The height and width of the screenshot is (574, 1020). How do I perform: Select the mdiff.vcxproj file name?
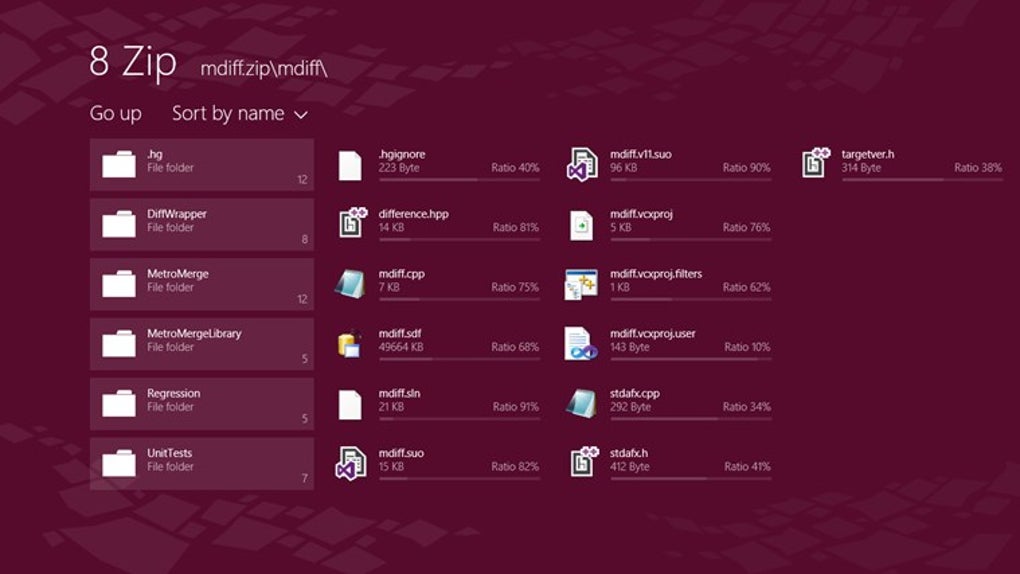(641, 214)
